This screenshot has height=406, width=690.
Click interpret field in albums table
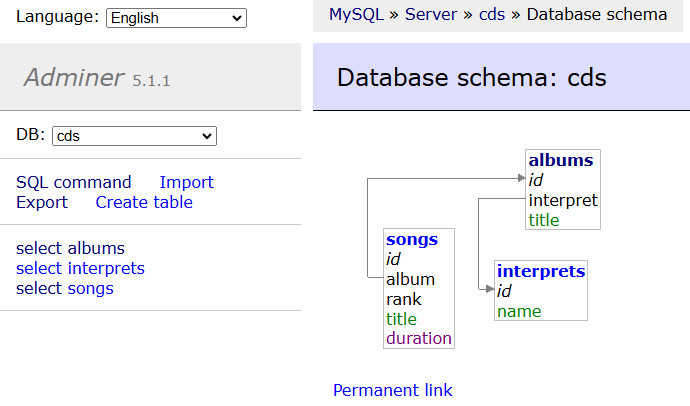[x=563, y=200]
